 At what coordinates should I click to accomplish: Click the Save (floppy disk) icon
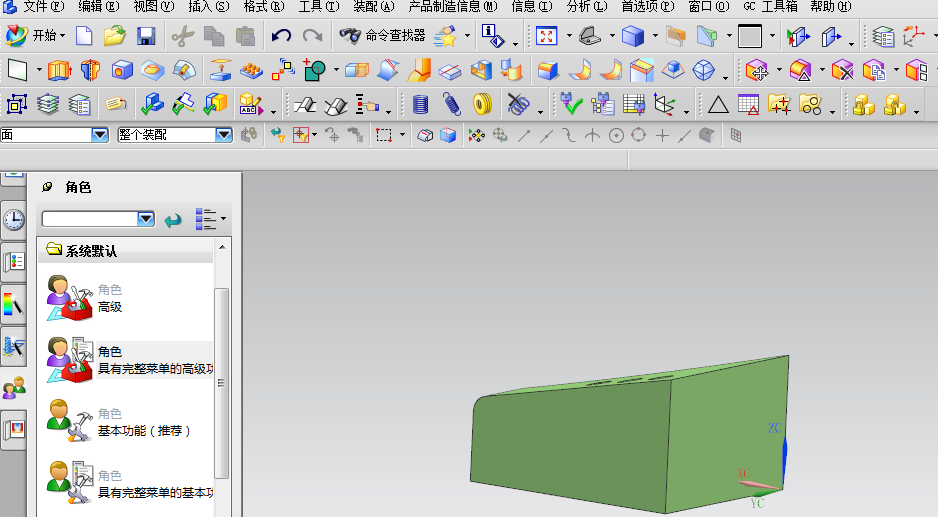coord(145,37)
